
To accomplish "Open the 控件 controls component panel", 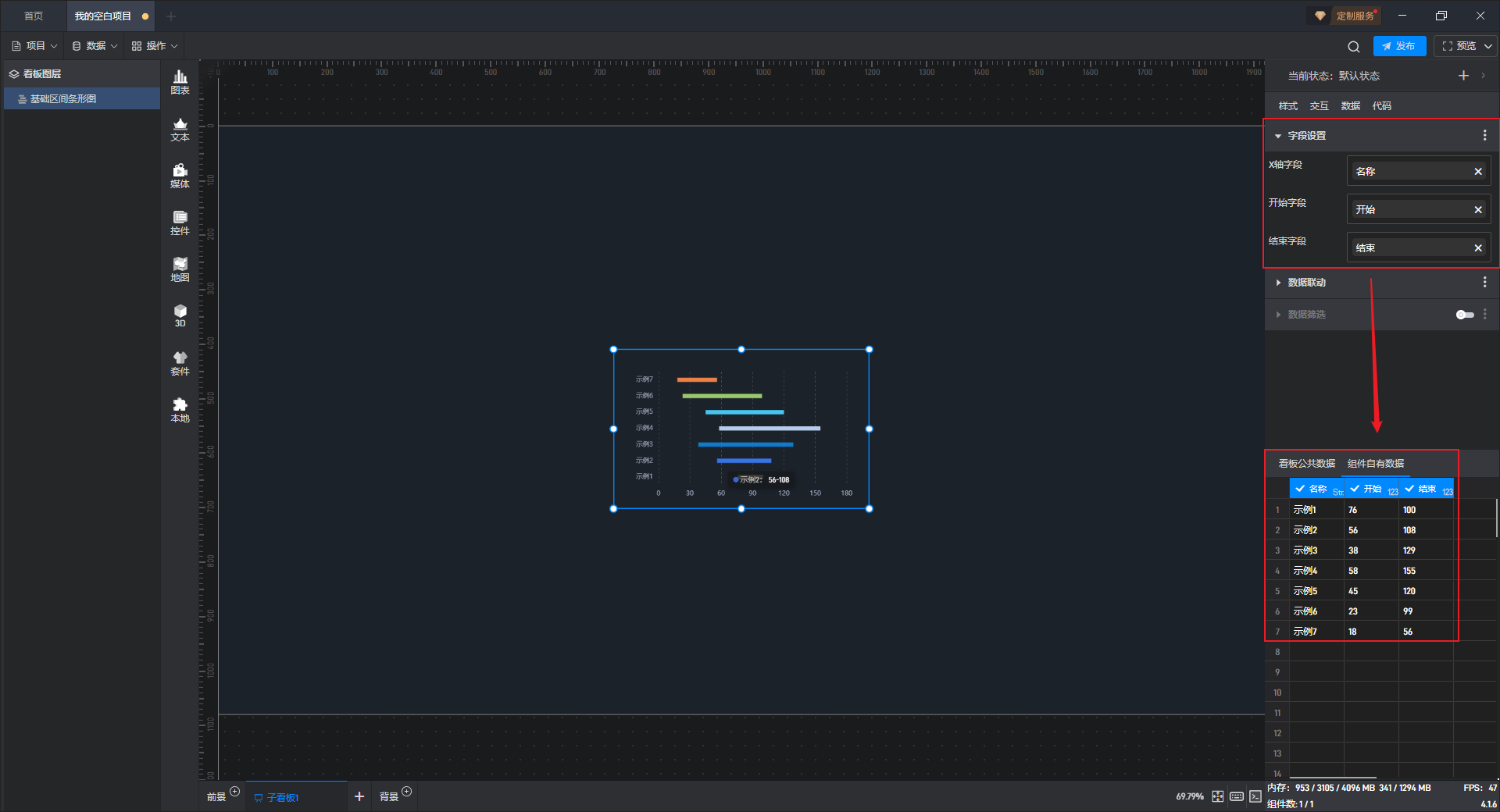I will click(180, 223).
